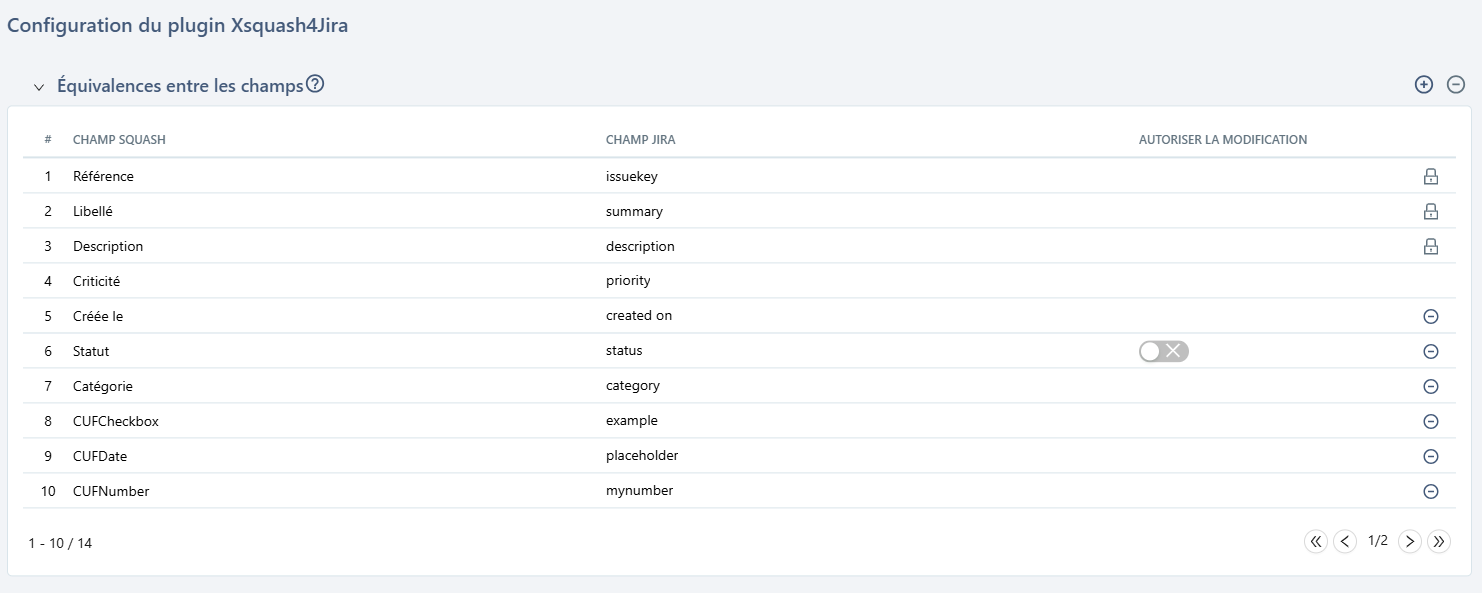The height and width of the screenshot is (593, 1482).
Task: Select the CUFCheckbox cell
Action: point(116,421)
